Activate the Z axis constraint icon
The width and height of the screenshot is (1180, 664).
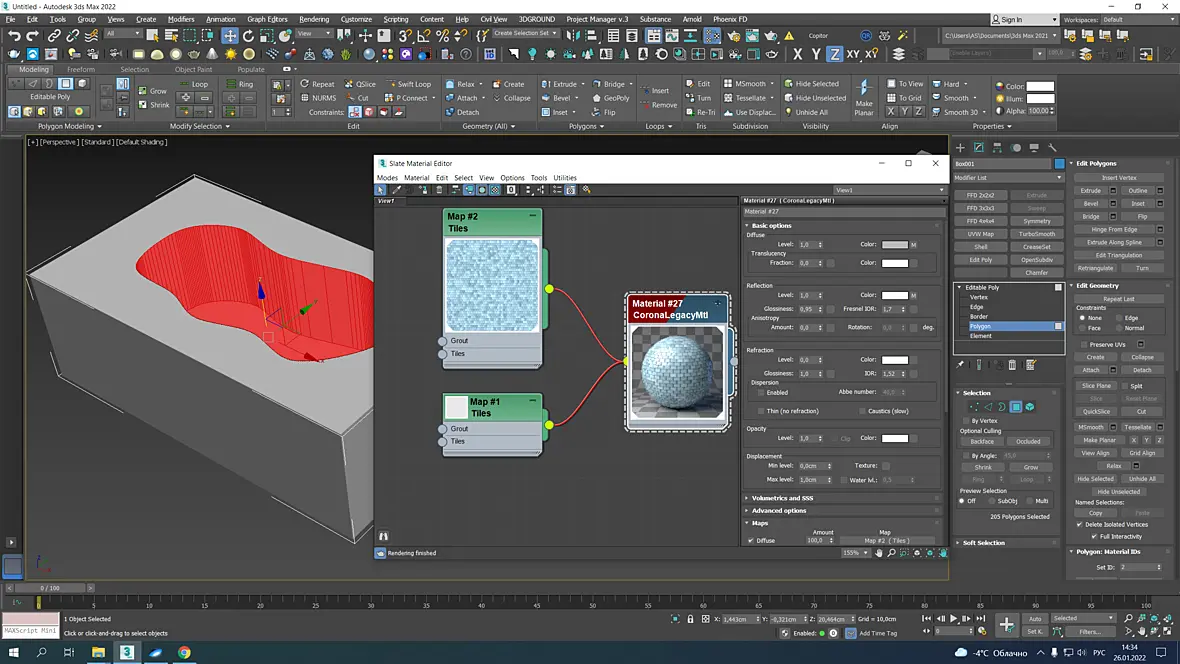835,54
